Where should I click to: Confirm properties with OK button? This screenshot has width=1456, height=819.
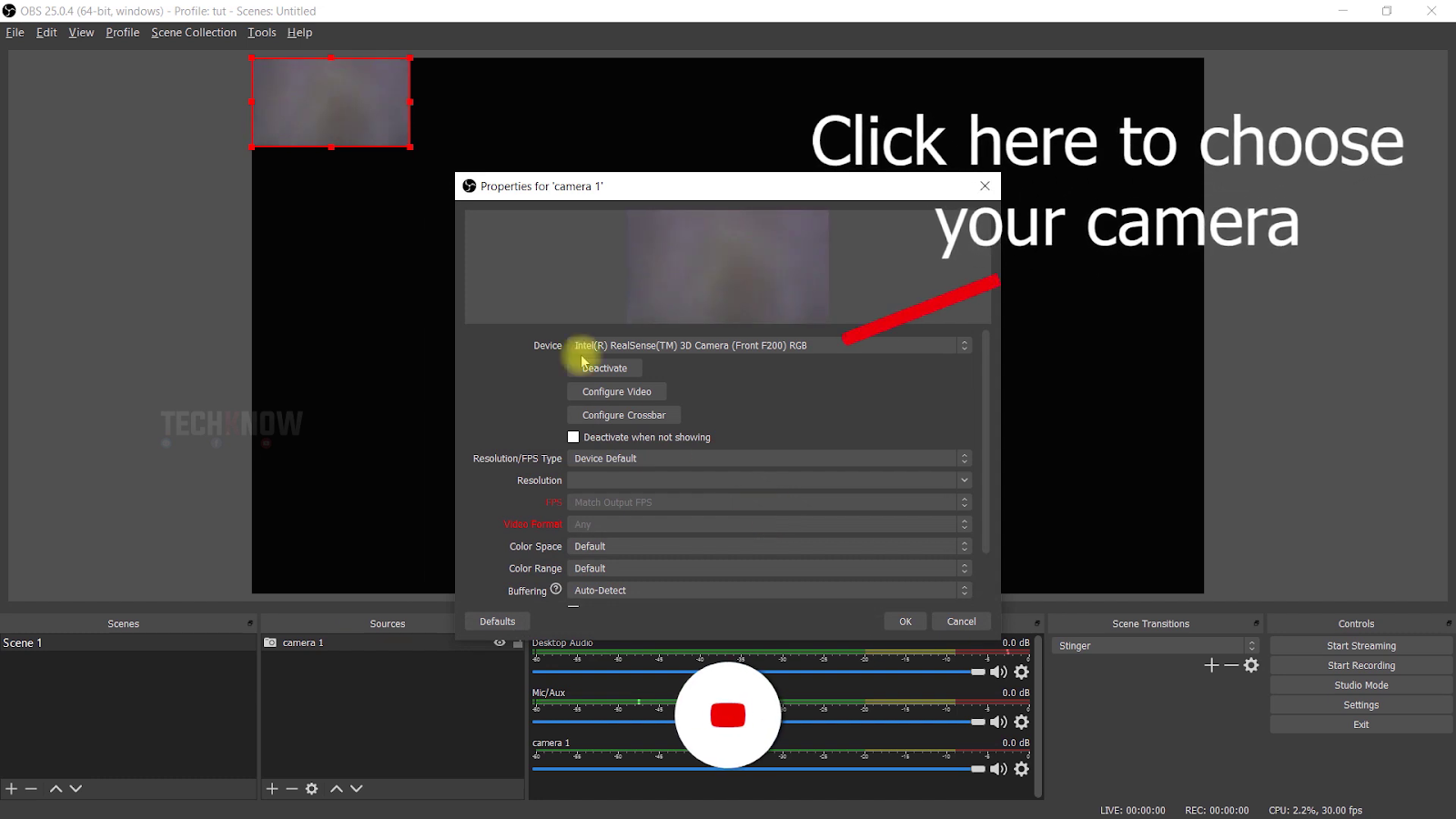point(905,622)
